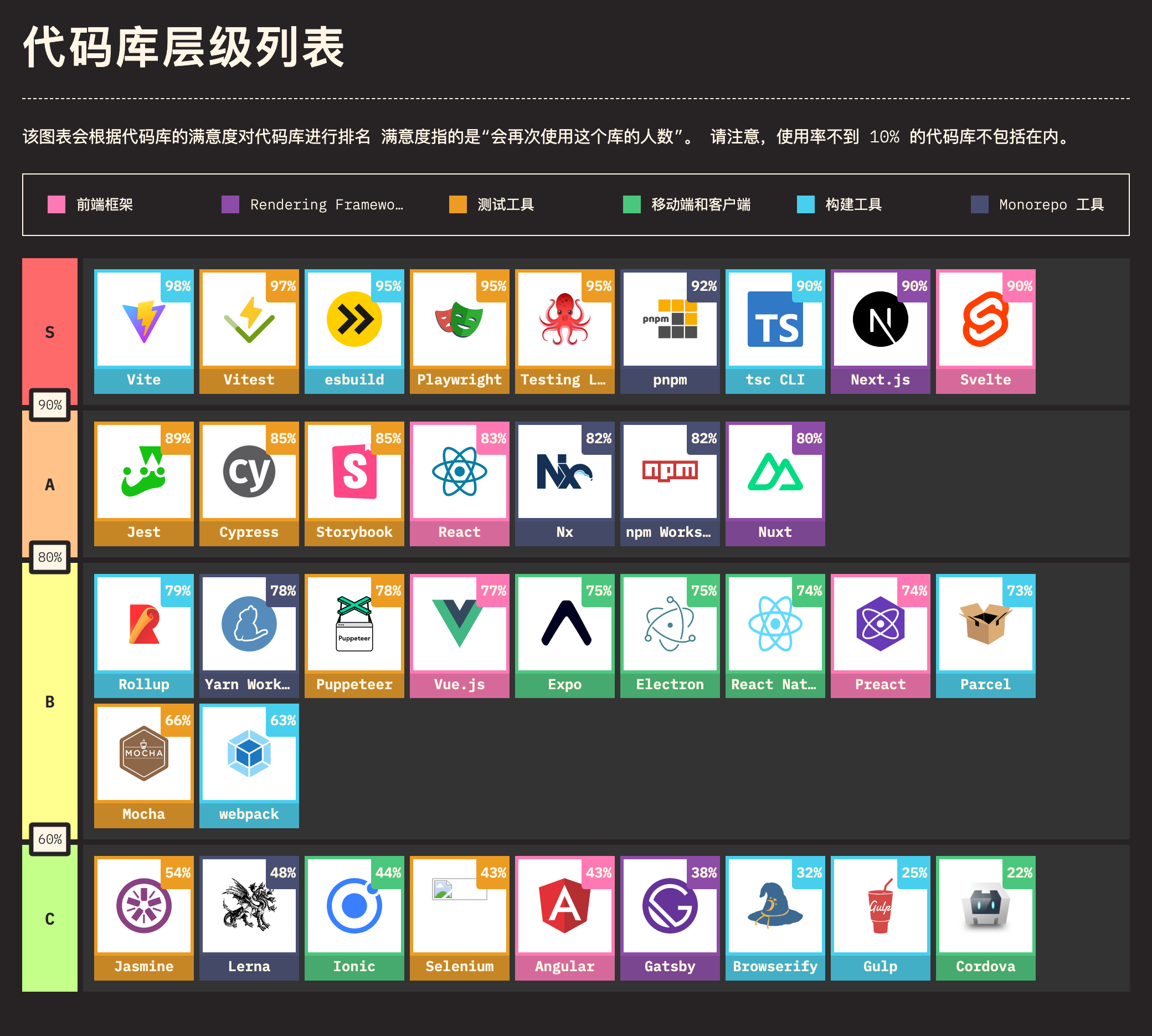
Task: Click the Svelte logo tile
Action: [x=985, y=320]
